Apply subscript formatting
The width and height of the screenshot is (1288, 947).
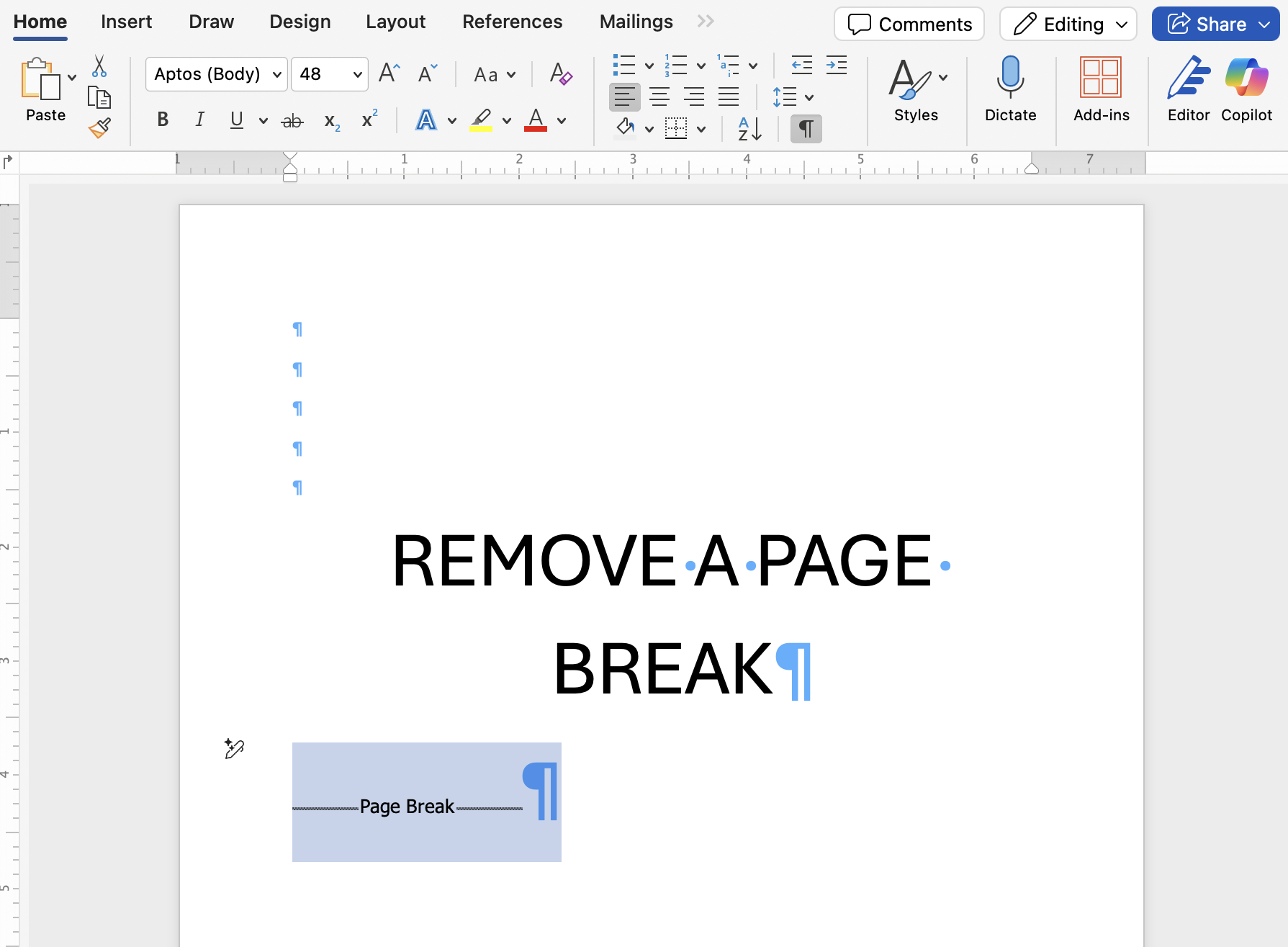330,121
